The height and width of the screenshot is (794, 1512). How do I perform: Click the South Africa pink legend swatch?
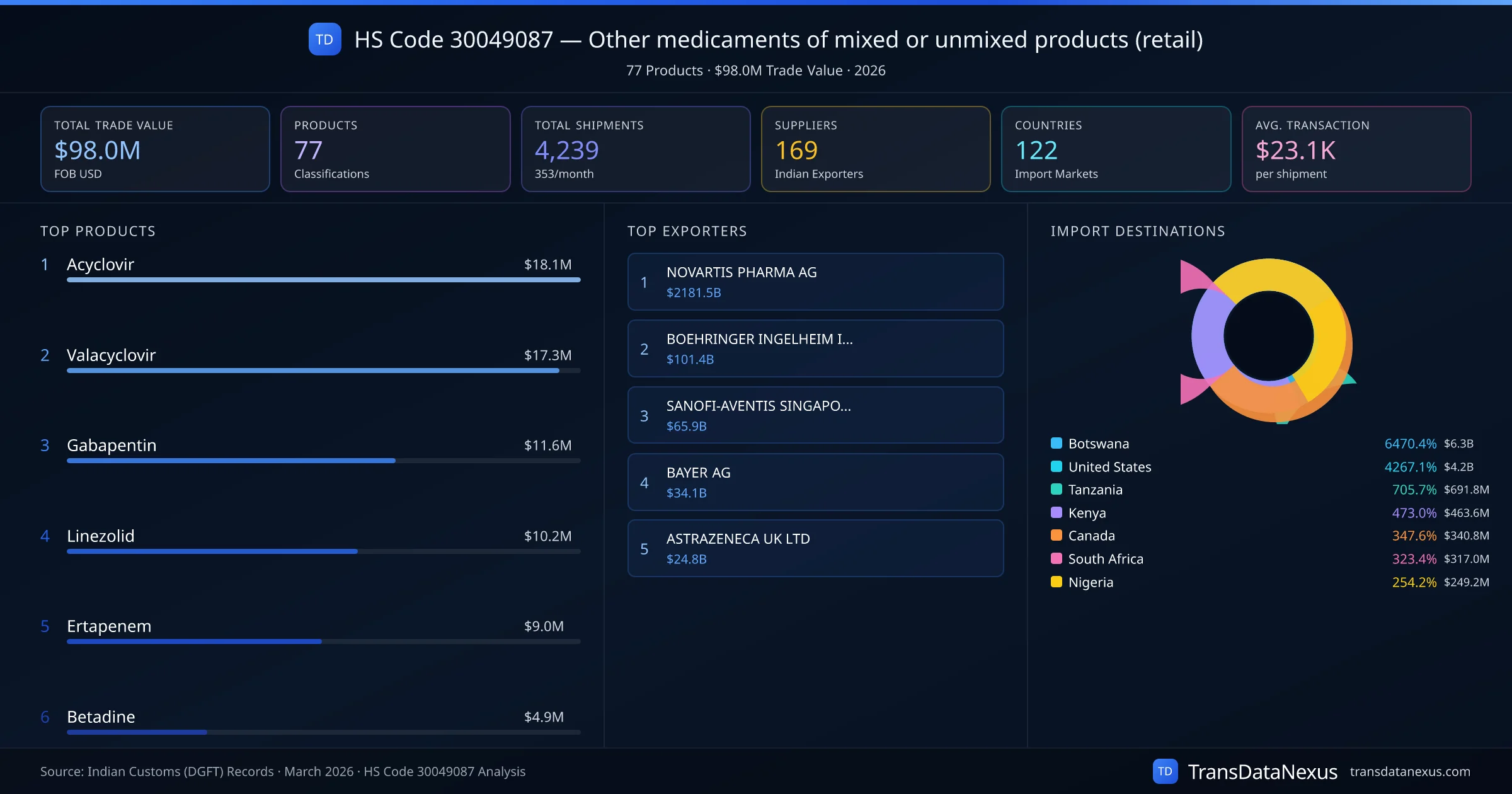coord(1057,558)
